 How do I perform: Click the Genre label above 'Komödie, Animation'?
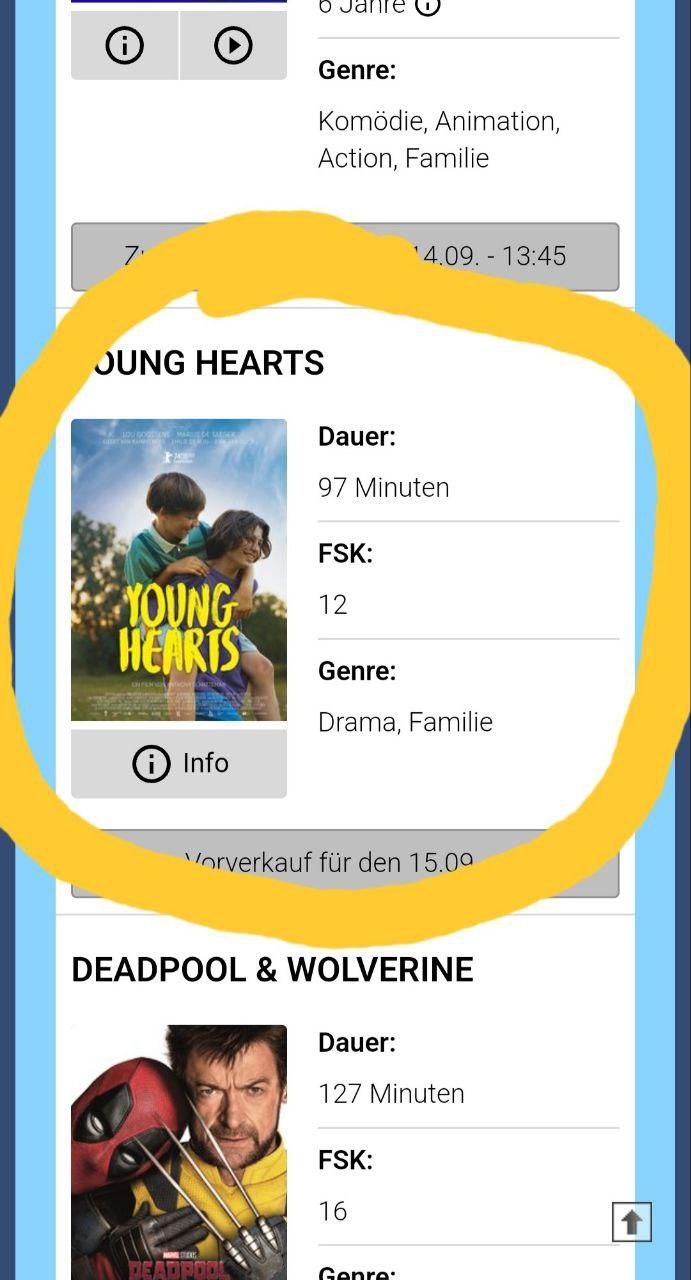point(357,70)
